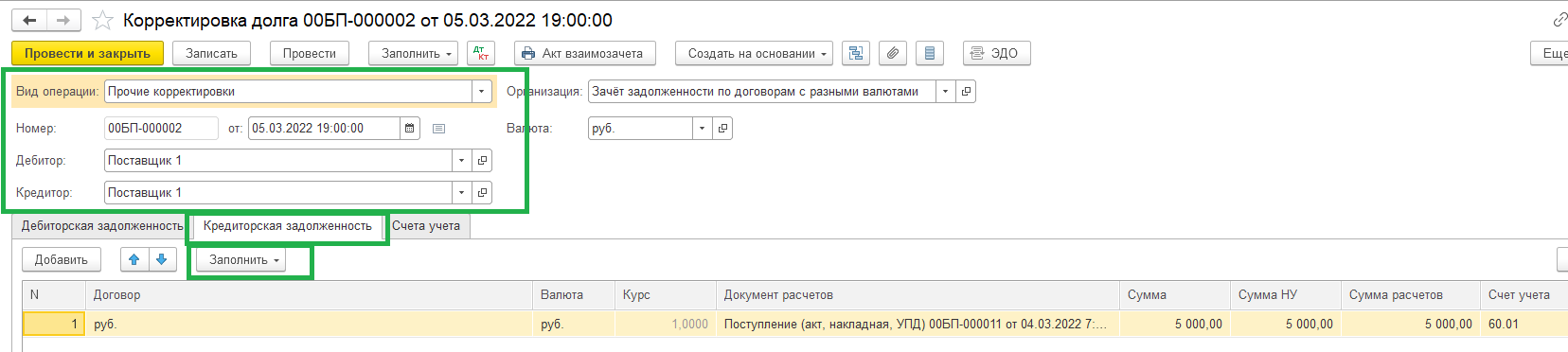Click Провести и закрыть button
The image size is (1568, 352).
click(x=87, y=53)
